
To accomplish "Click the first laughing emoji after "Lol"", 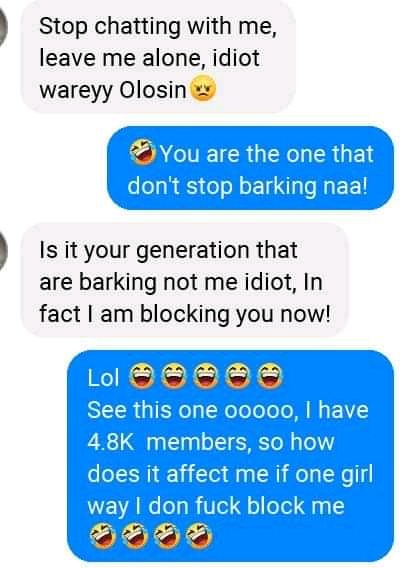I will [x=142, y=377].
